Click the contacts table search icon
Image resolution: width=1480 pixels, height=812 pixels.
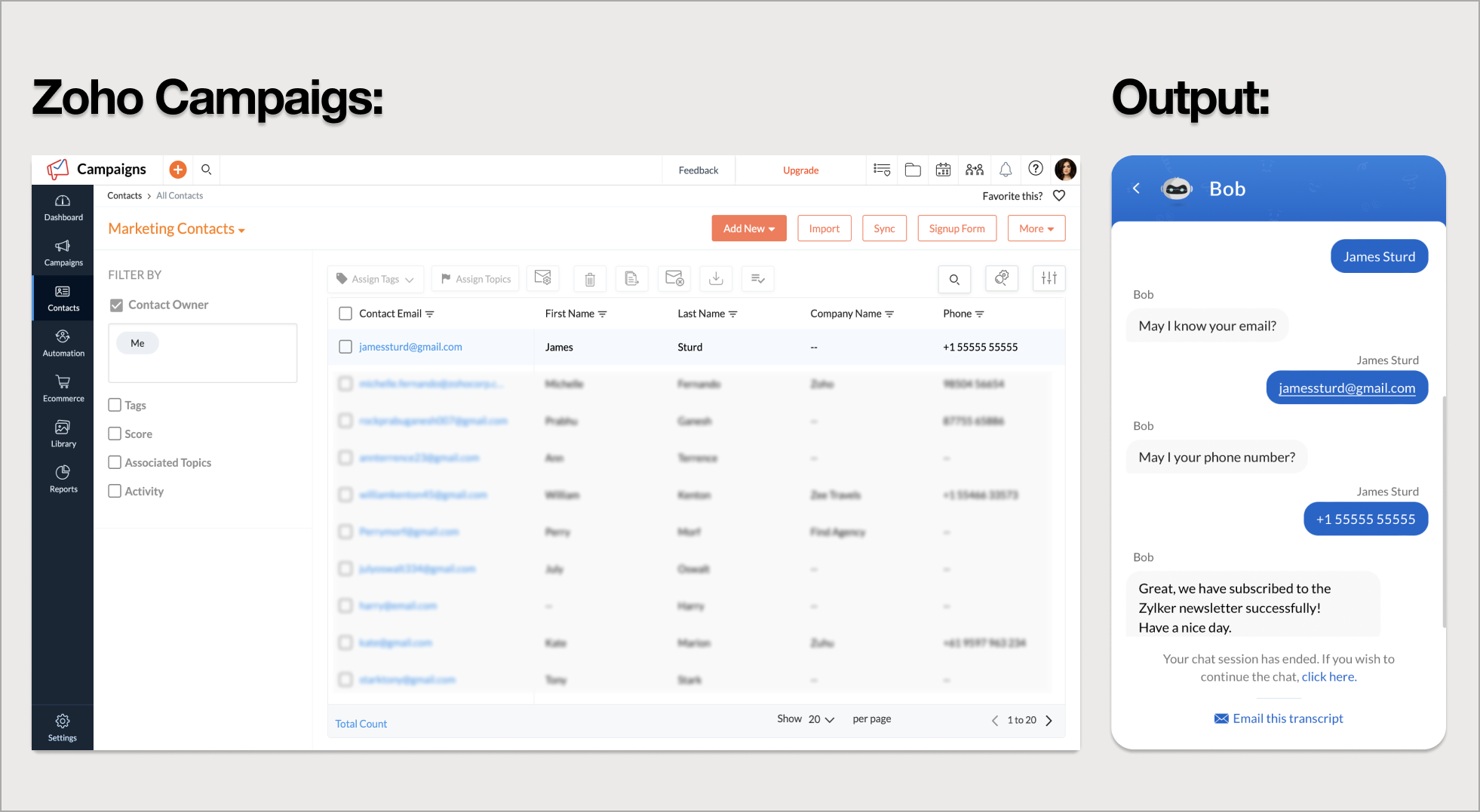(x=954, y=279)
